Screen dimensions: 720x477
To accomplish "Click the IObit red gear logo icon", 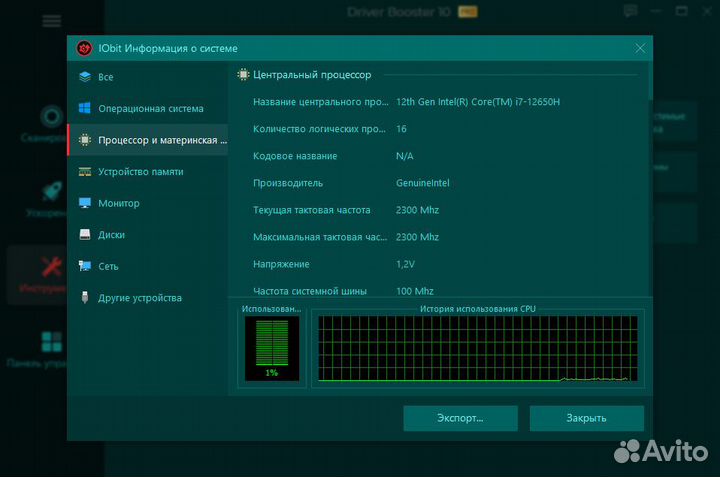I will tap(84, 48).
